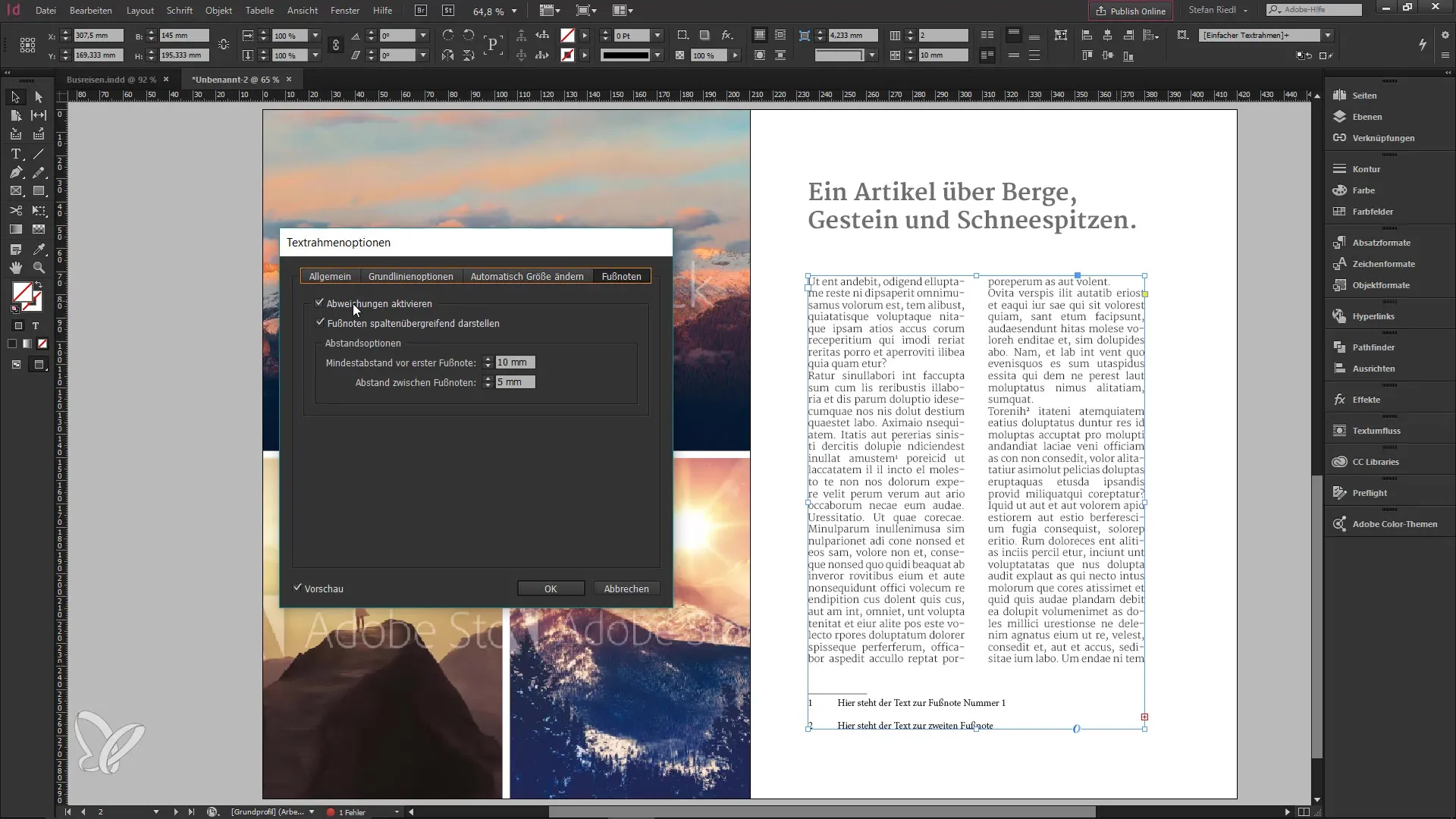Image resolution: width=1456 pixels, height=819 pixels.
Task: Select the Pen tool
Action: pyautogui.click(x=15, y=173)
